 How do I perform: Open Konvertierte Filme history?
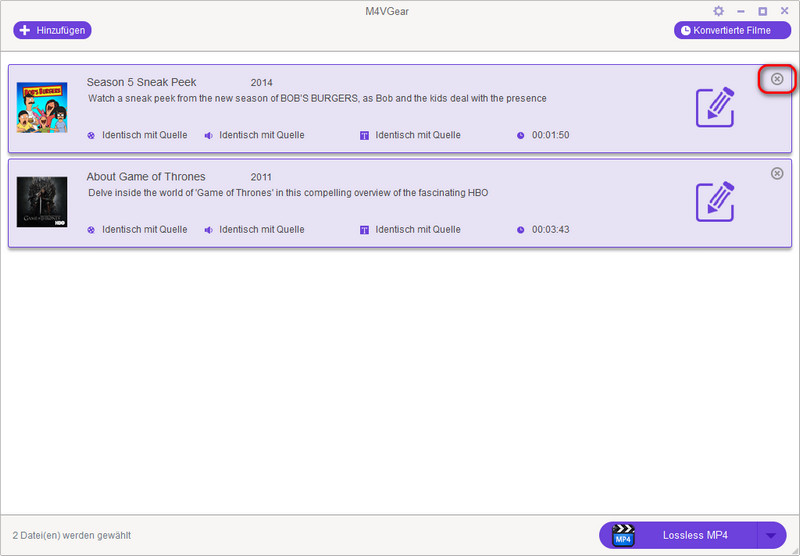tap(732, 30)
